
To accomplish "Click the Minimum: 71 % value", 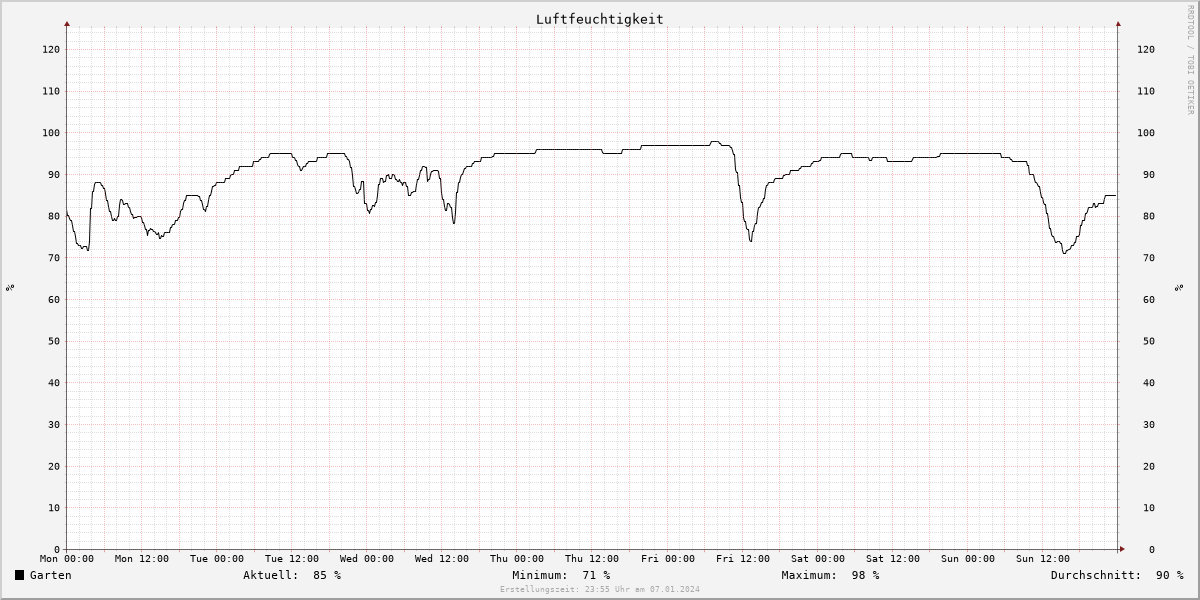I will click(561, 575).
